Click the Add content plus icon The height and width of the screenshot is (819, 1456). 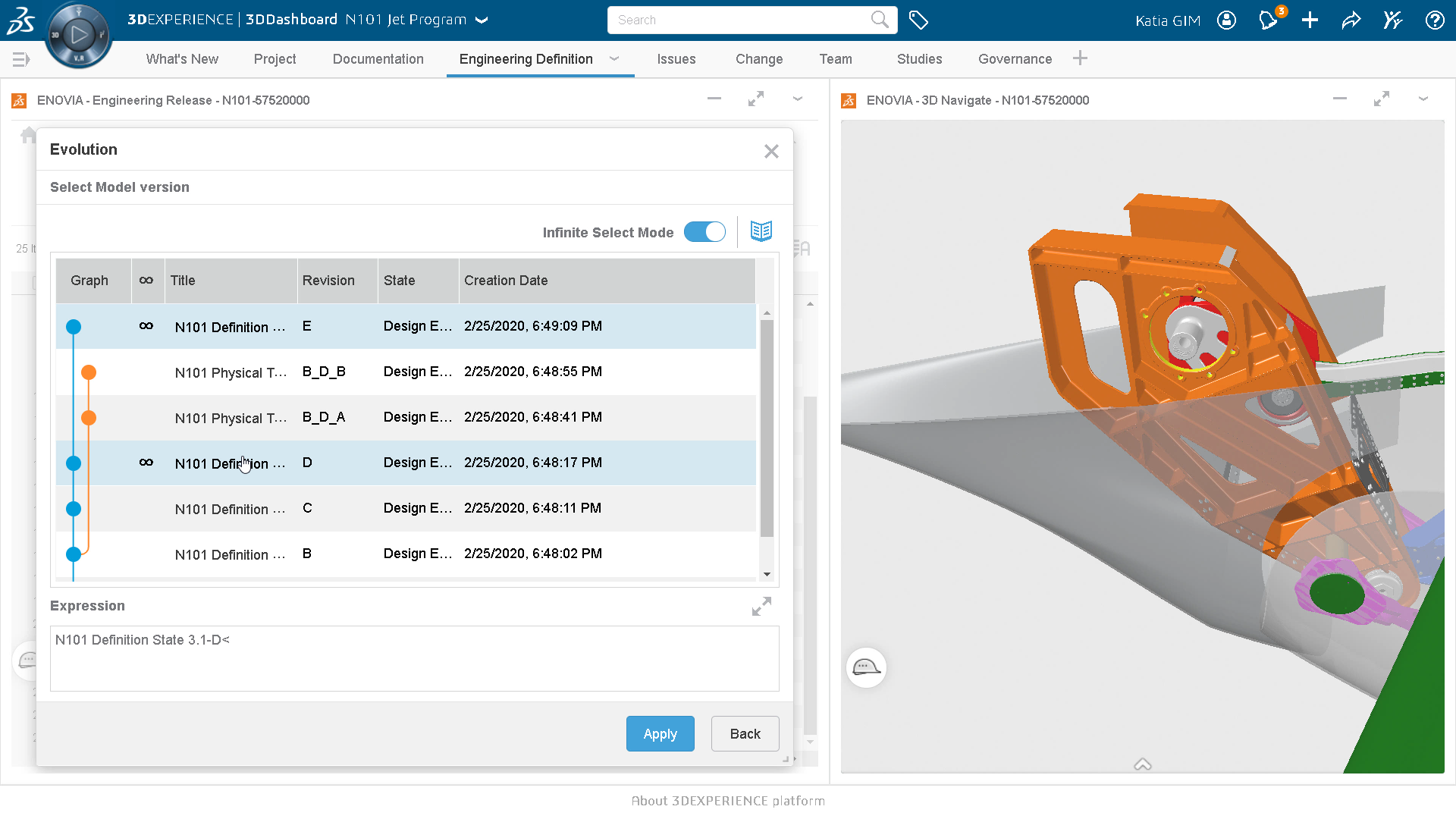(1310, 20)
